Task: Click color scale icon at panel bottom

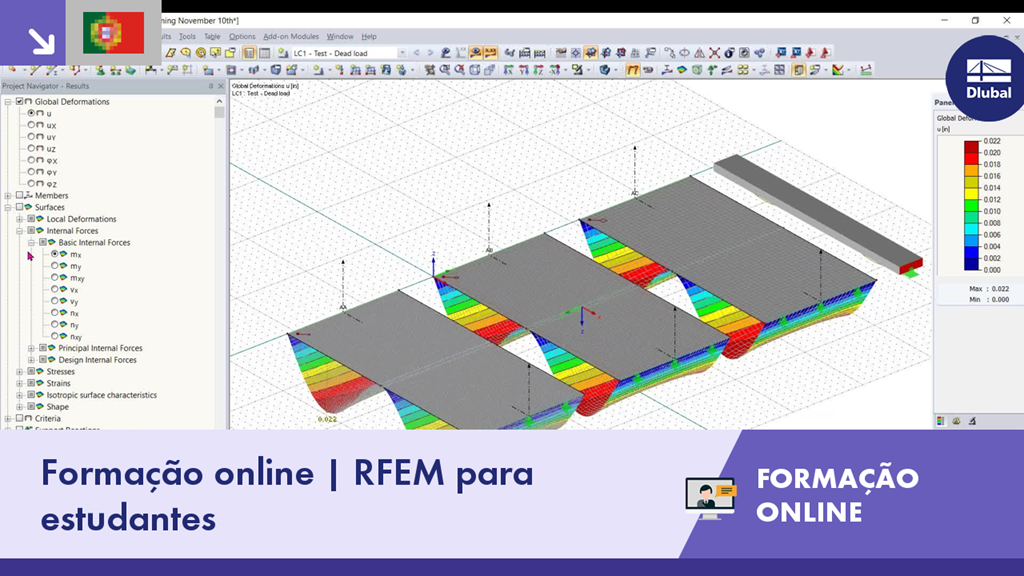Action: (940, 421)
